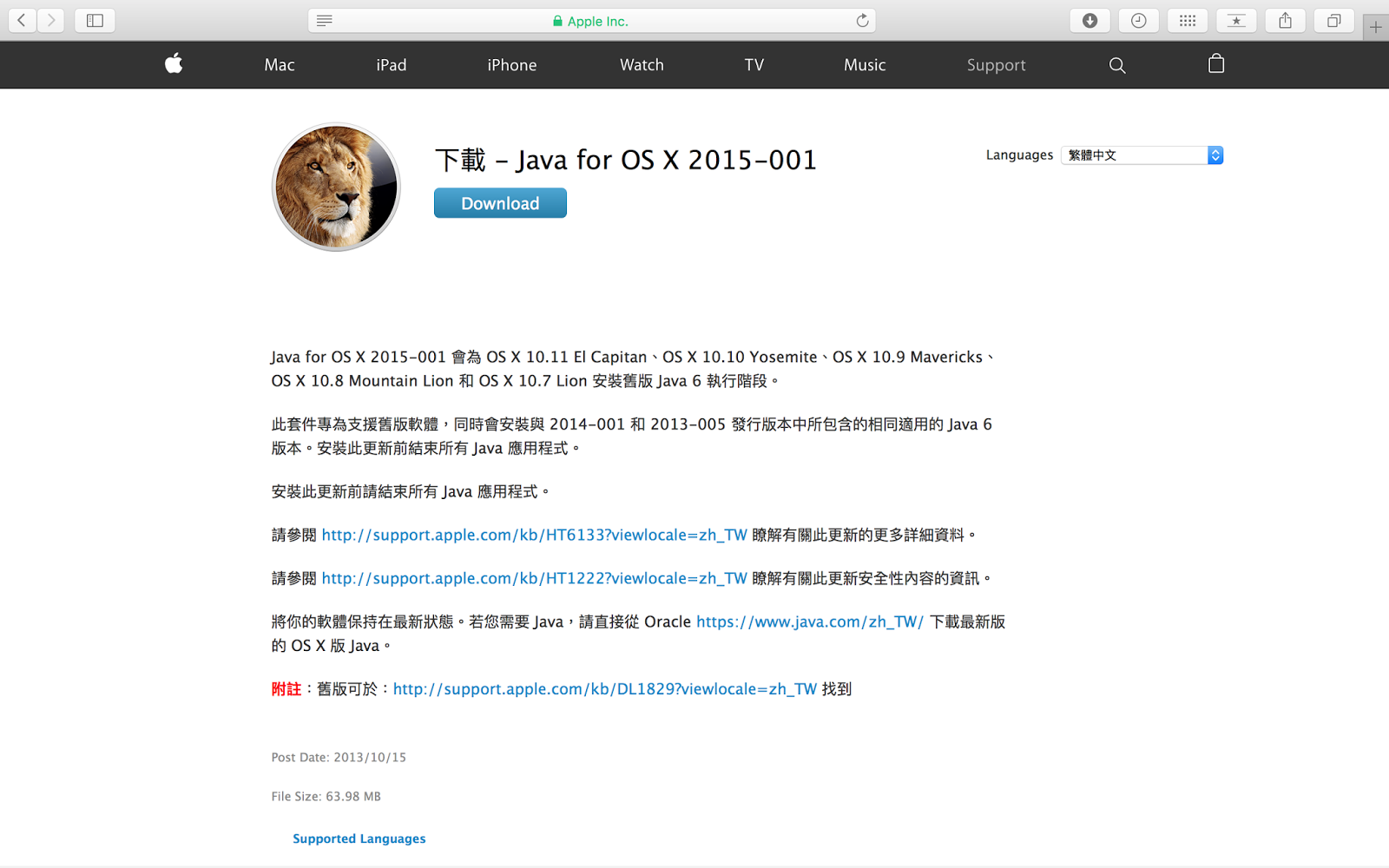Open the iPad navigation item
1389x868 pixels.
pyautogui.click(x=392, y=65)
